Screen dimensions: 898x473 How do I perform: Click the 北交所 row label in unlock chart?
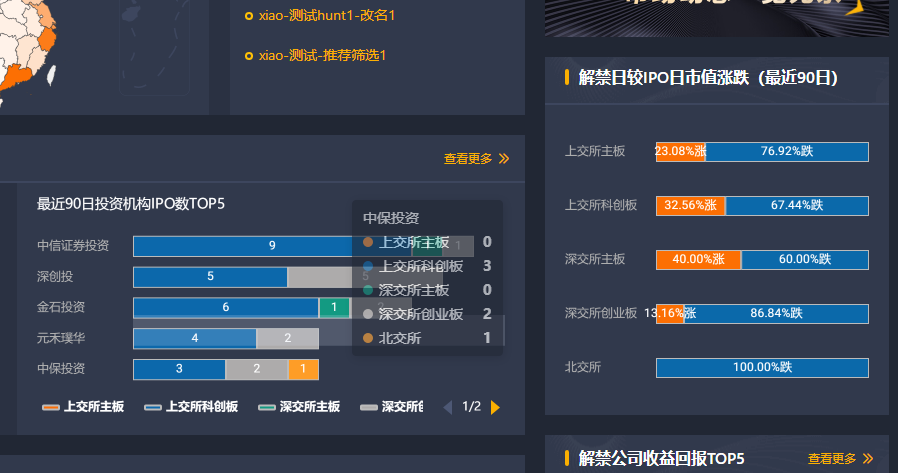583,367
